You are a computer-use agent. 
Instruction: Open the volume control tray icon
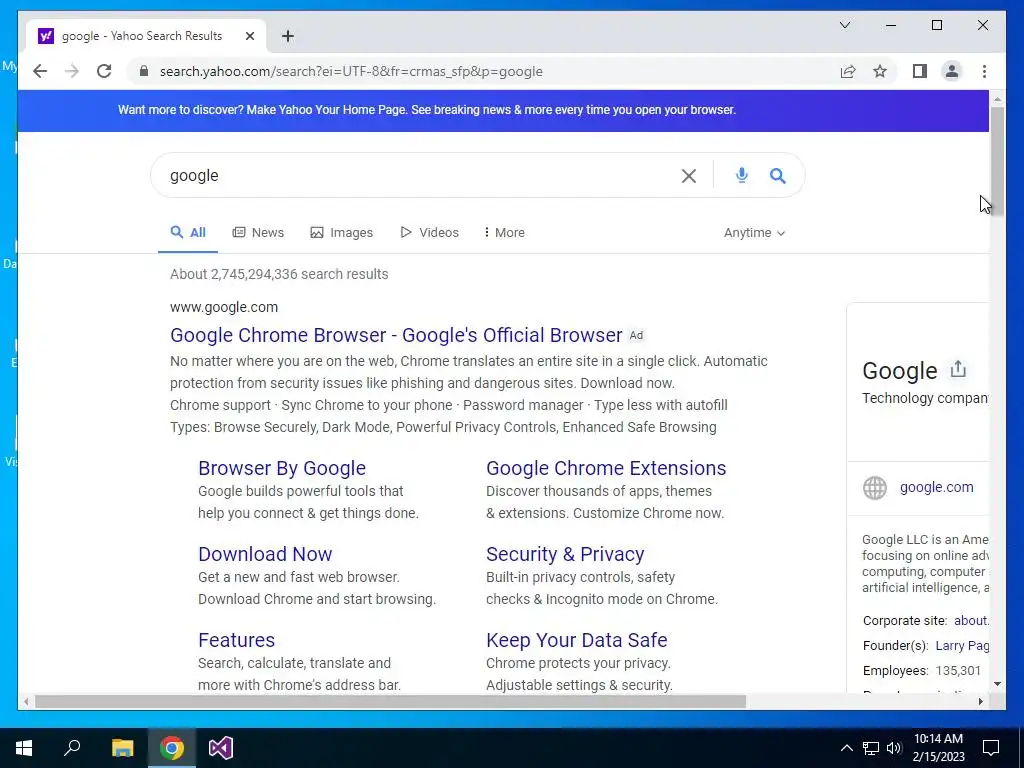click(x=894, y=748)
